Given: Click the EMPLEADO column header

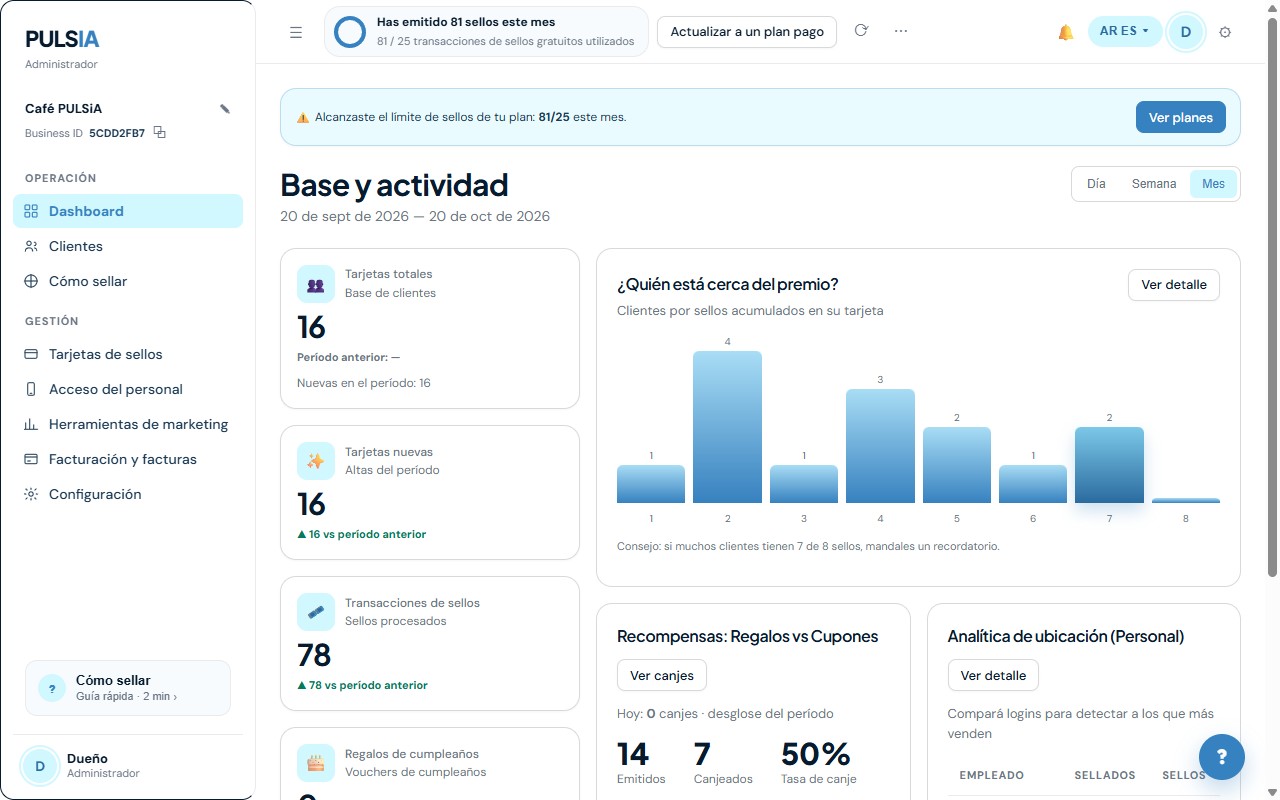Looking at the screenshot, I should click(x=992, y=775).
